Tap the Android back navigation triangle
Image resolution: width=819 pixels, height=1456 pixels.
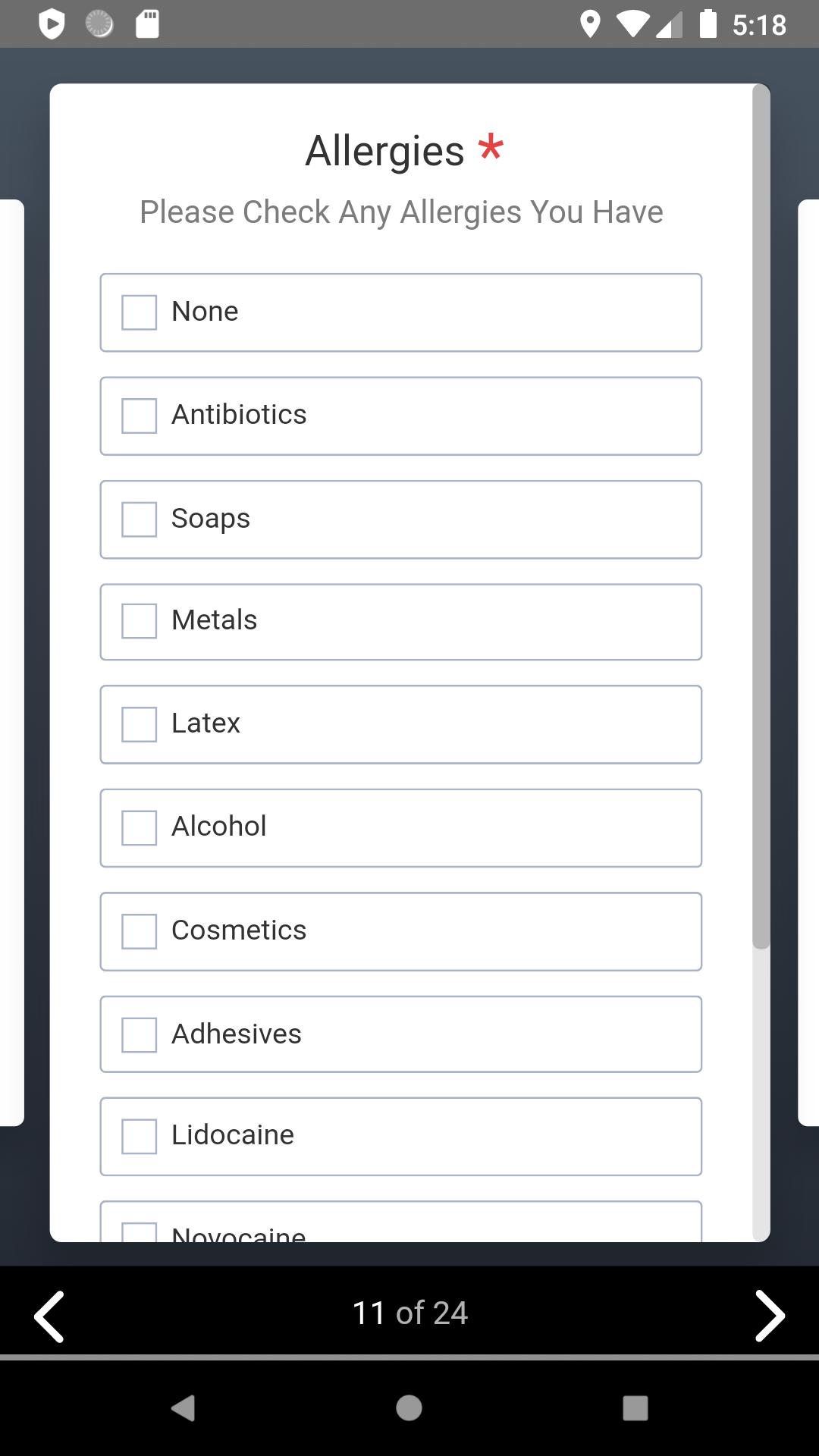184,1408
